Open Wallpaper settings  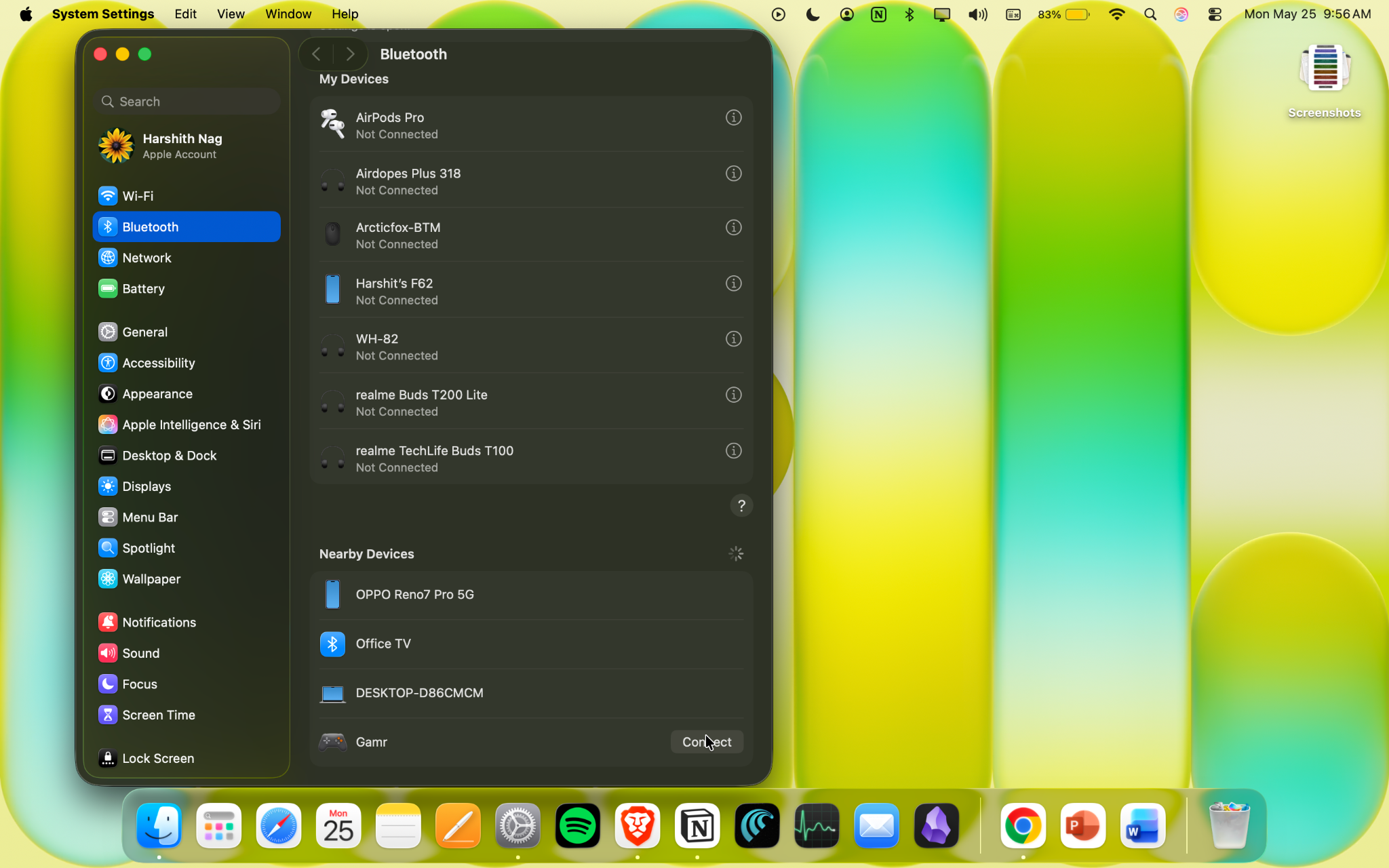click(x=187, y=579)
